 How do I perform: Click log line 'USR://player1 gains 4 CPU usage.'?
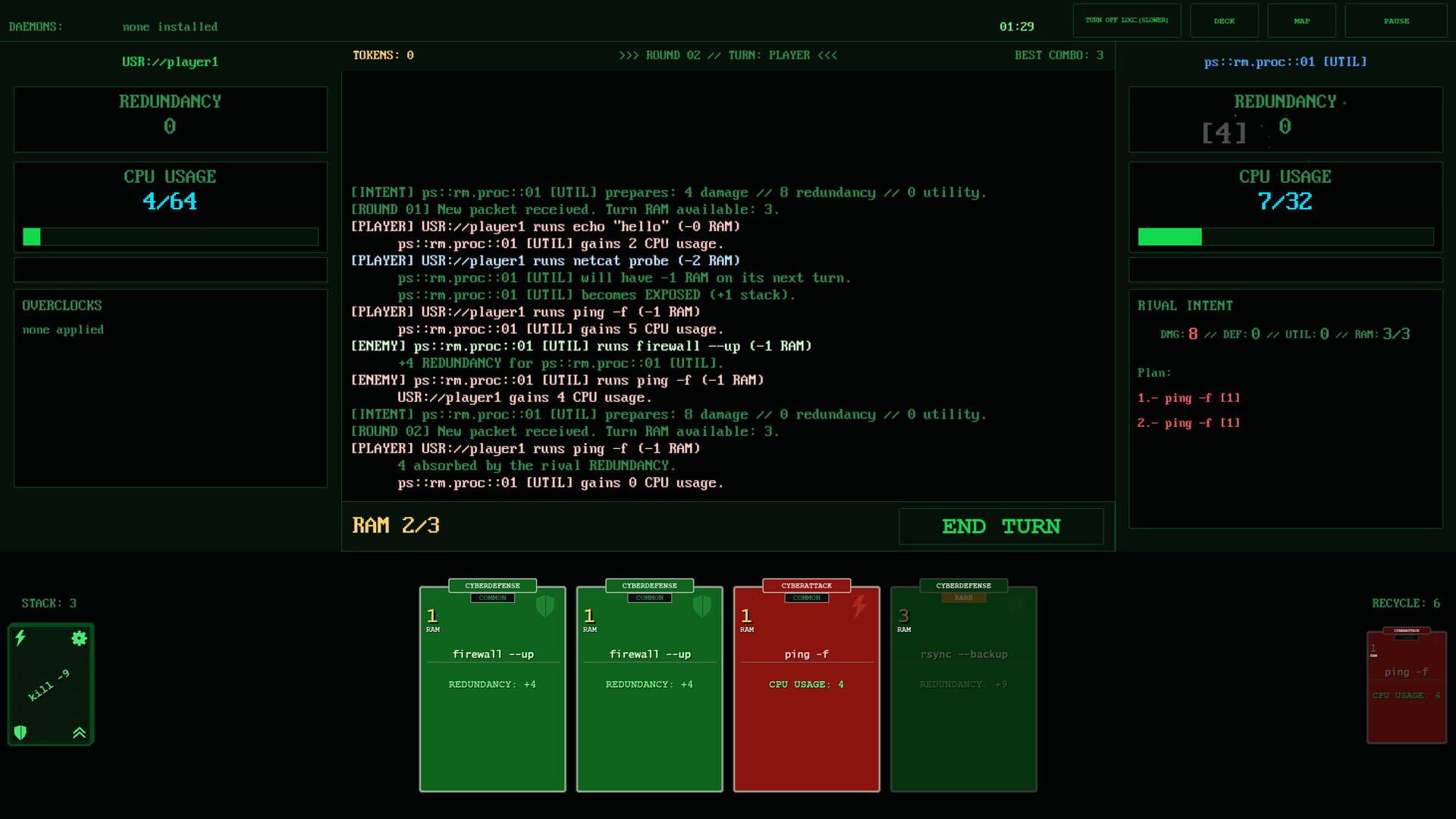point(524,397)
